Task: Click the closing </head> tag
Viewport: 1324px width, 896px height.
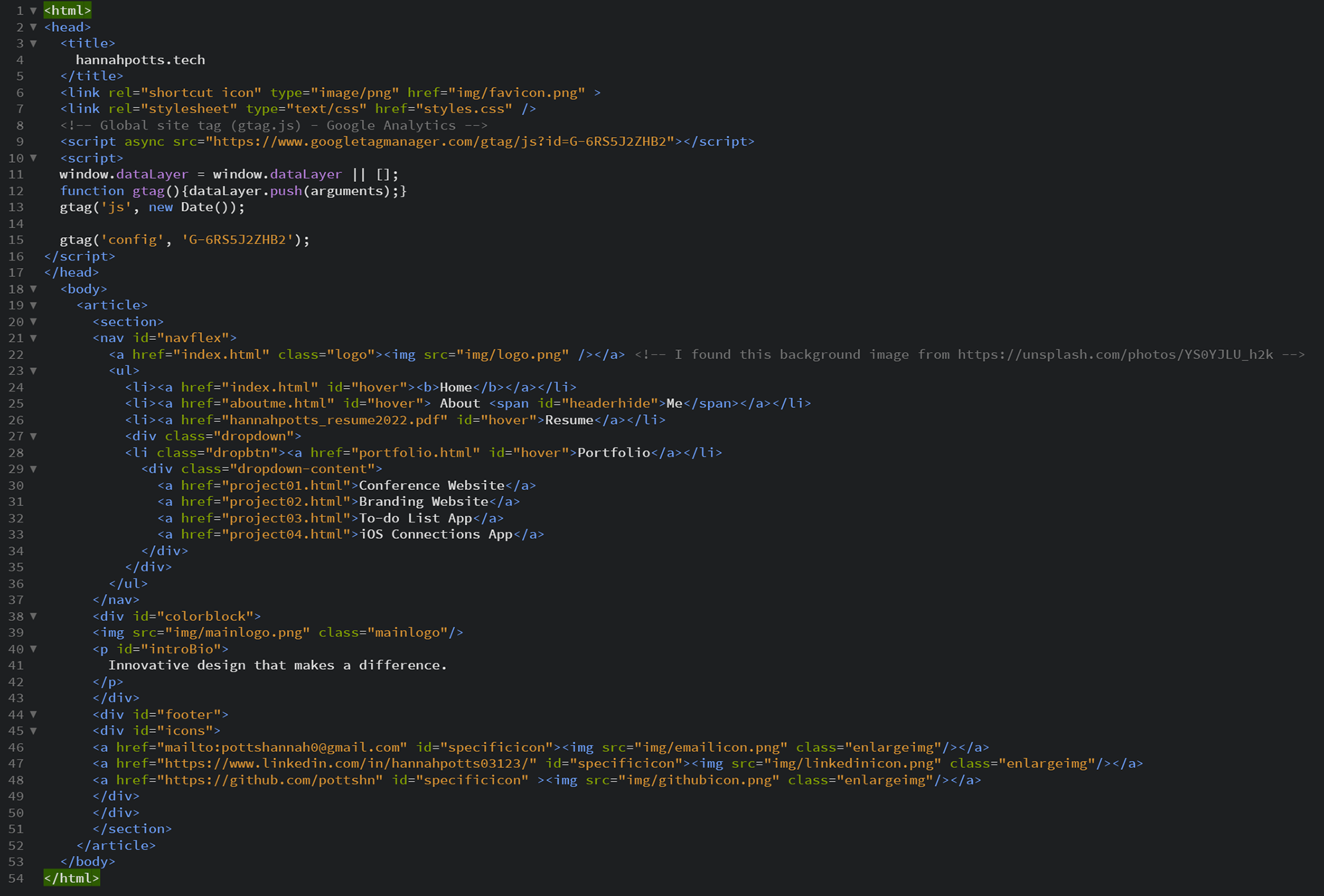Action: click(72, 272)
